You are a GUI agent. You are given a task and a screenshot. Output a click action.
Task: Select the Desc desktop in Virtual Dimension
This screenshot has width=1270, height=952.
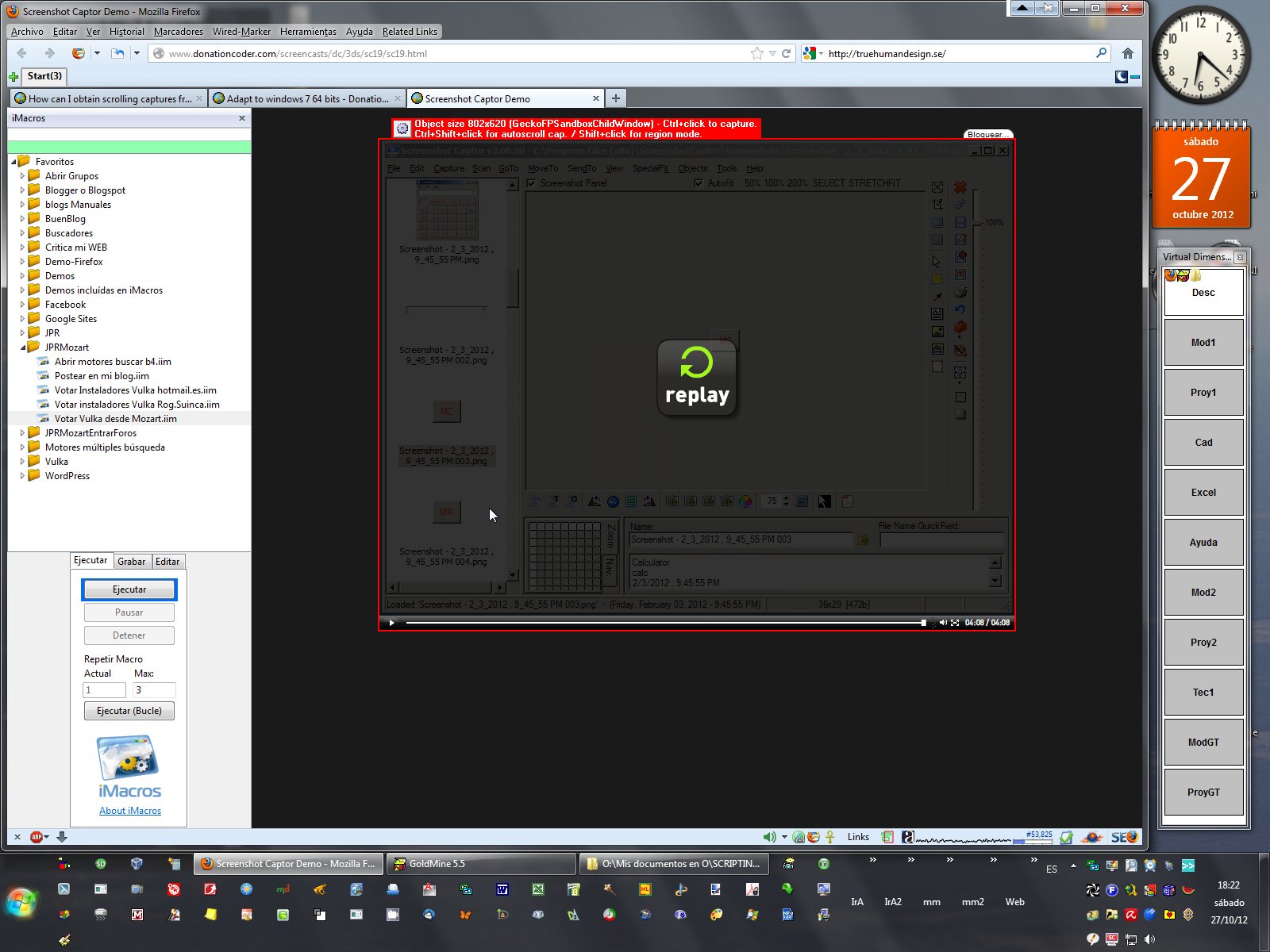[x=1203, y=292]
